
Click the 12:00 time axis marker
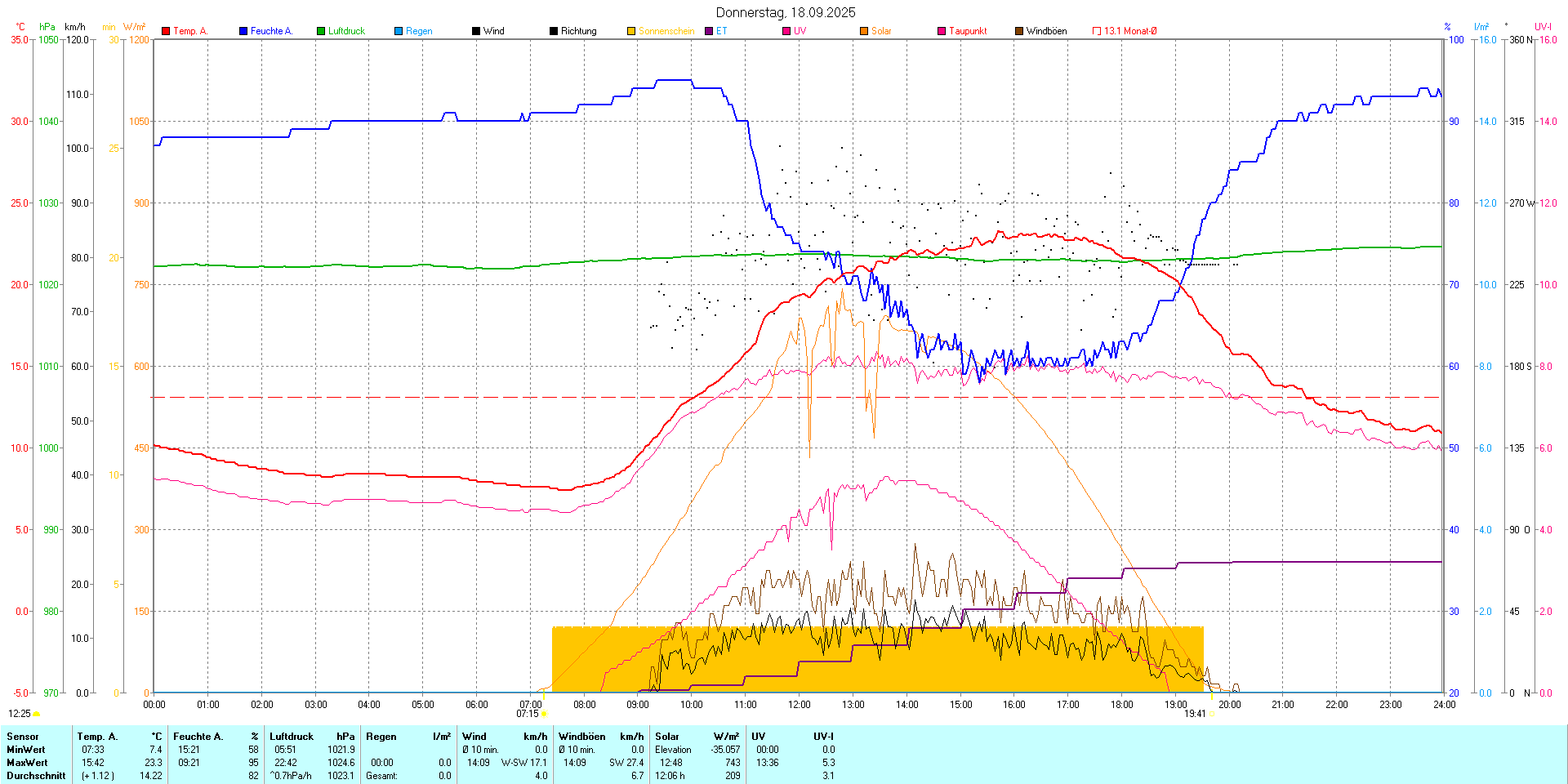(799, 705)
